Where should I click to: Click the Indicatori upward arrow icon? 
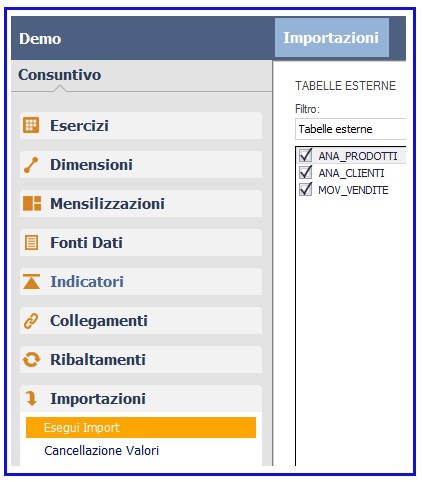click(32, 282)
